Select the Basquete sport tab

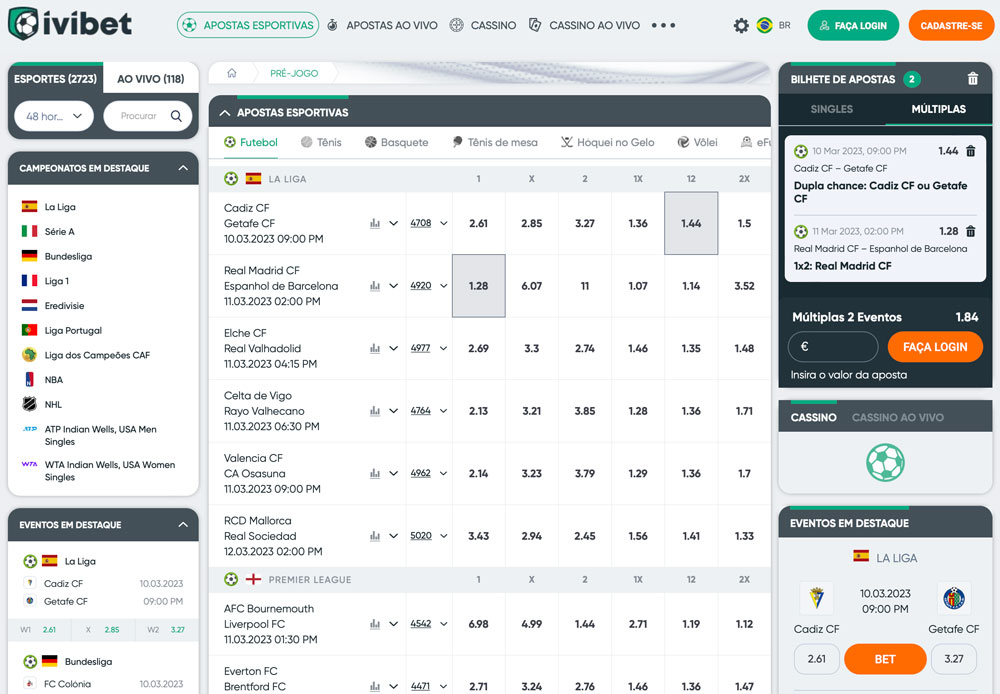point(397,142)
